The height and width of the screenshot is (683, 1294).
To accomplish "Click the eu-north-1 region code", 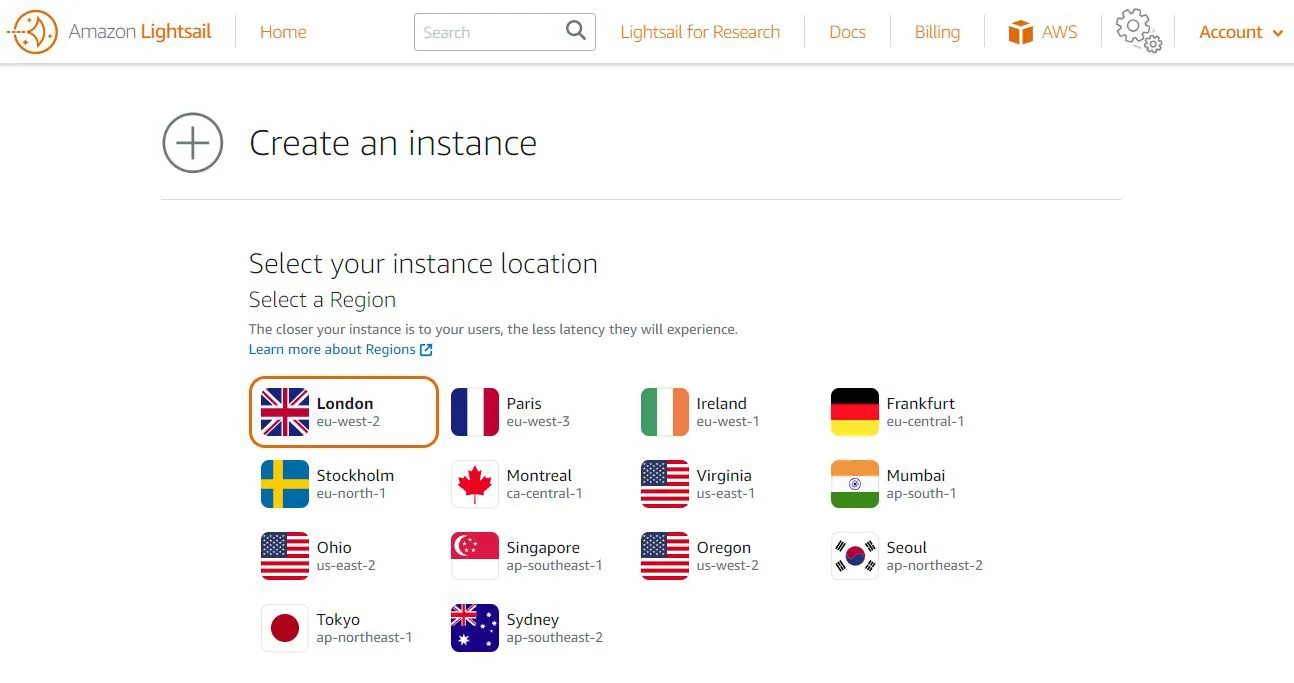I will click(x=351, y=493).
